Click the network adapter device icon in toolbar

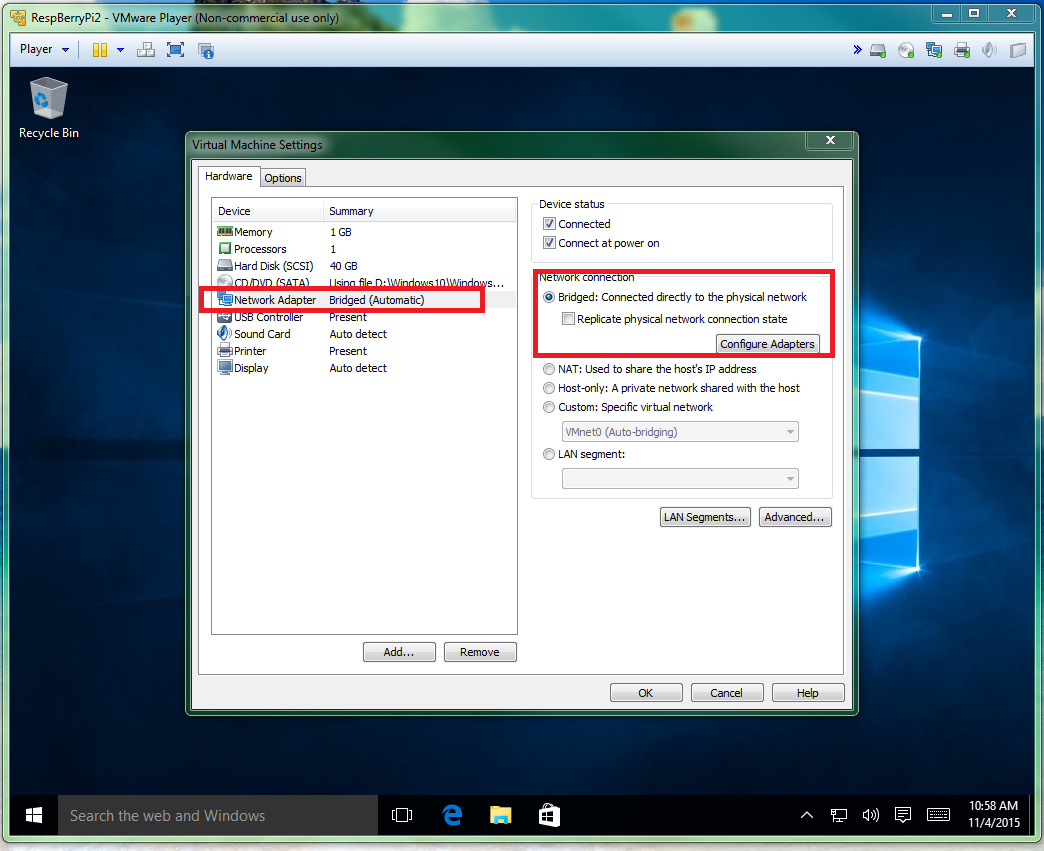tap(934, 51)
